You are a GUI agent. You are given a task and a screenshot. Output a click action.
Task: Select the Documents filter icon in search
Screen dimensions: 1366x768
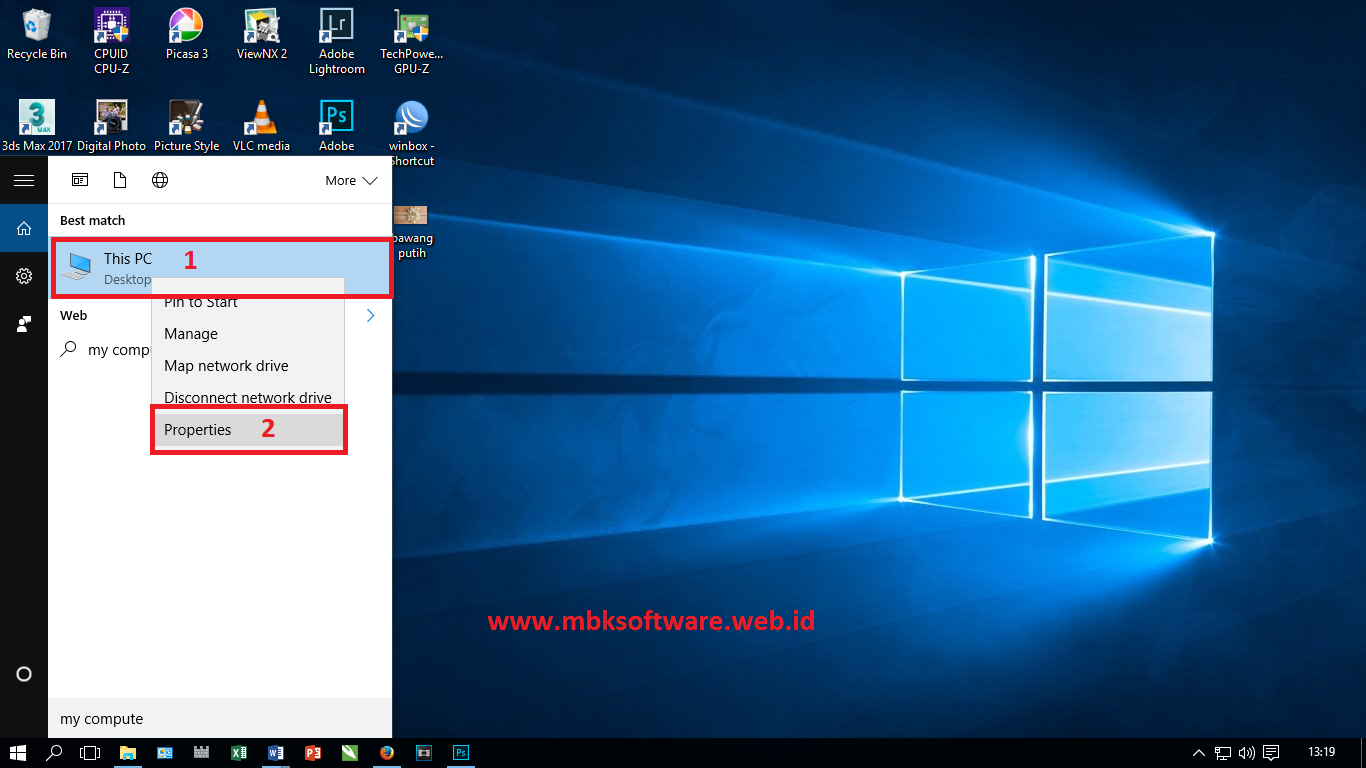(x=120, y=180)
